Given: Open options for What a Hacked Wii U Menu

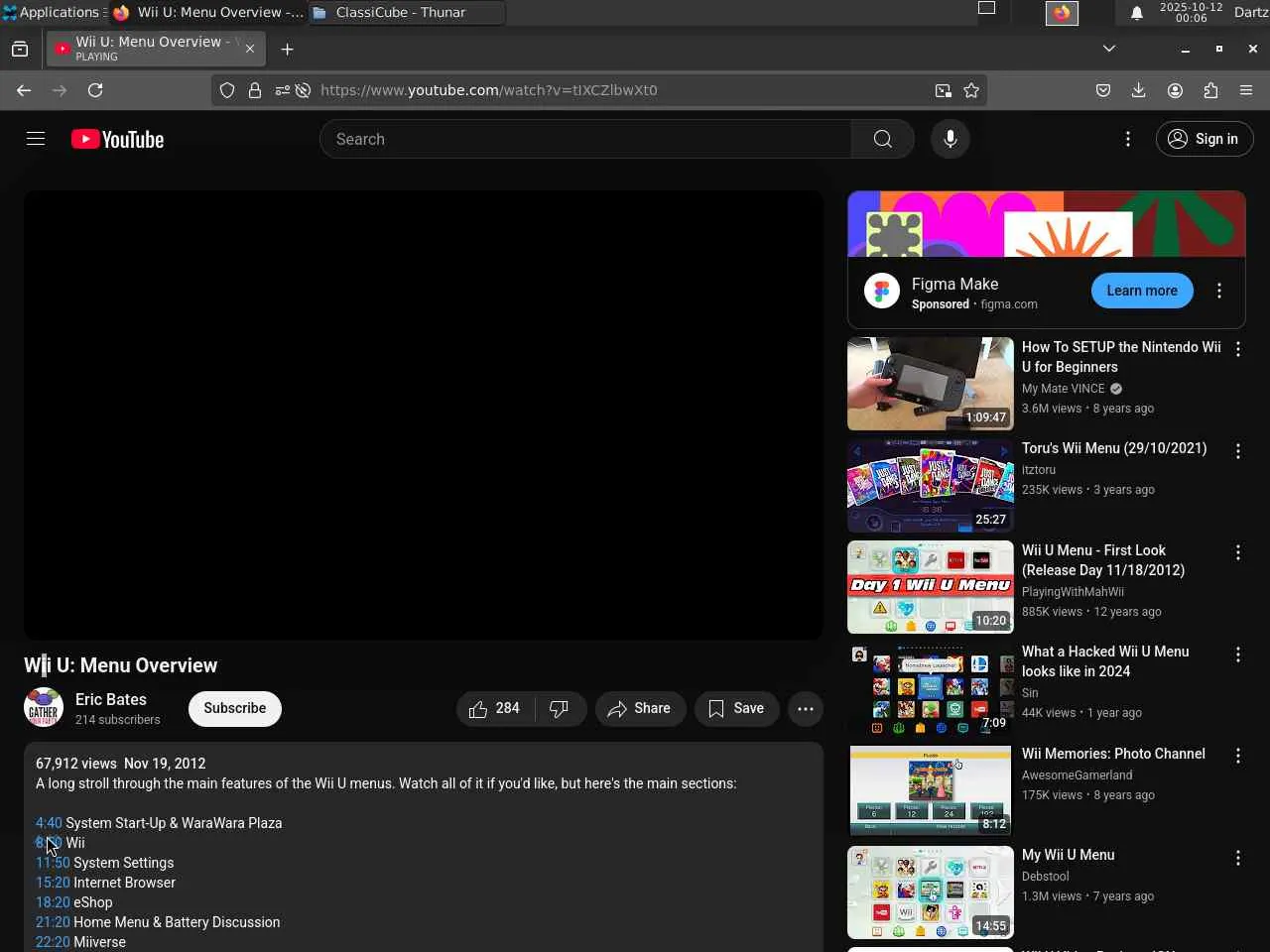Looking at the screenshot, I should pyautogui.click(x=1238, y=654).
